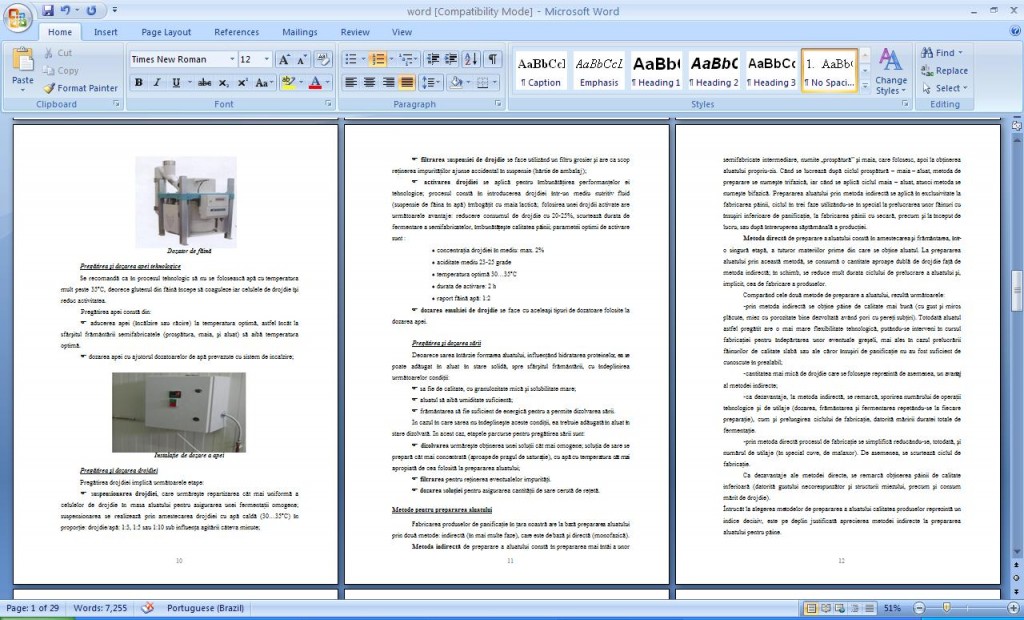Click the Format Painter icon
Screen dimensions: 1024x620
click(x=49, y=88)
